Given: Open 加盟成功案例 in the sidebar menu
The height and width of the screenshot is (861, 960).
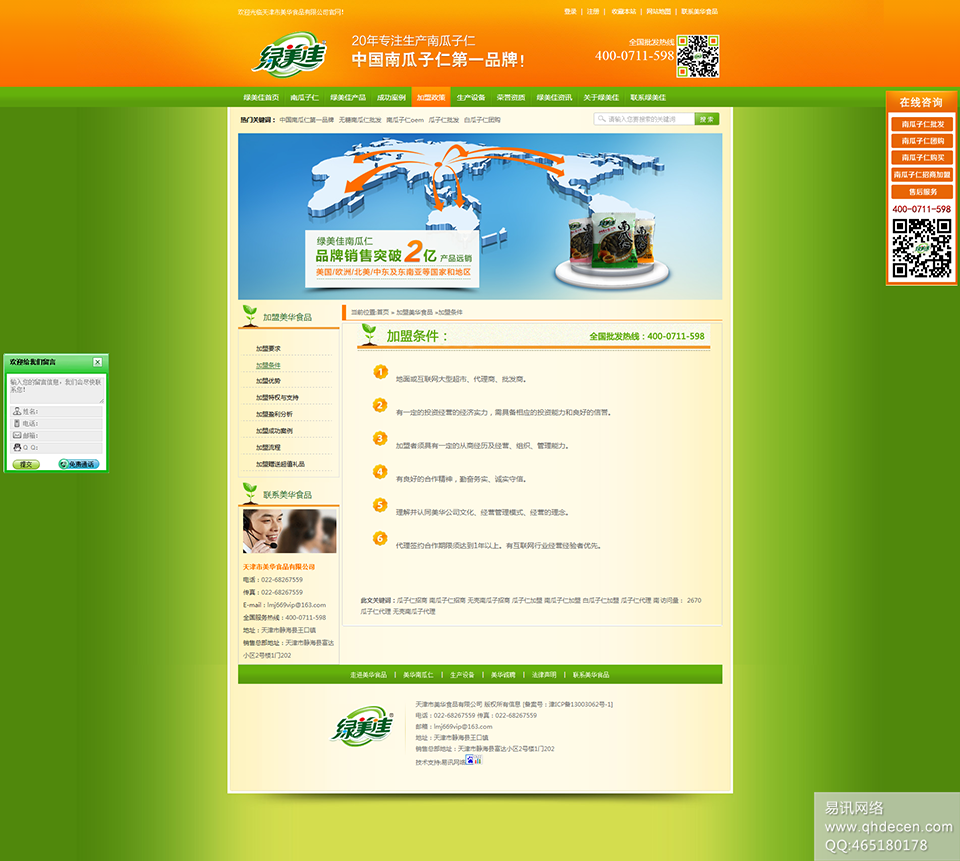Looking at the screenshot, I should tap(274, 430).
